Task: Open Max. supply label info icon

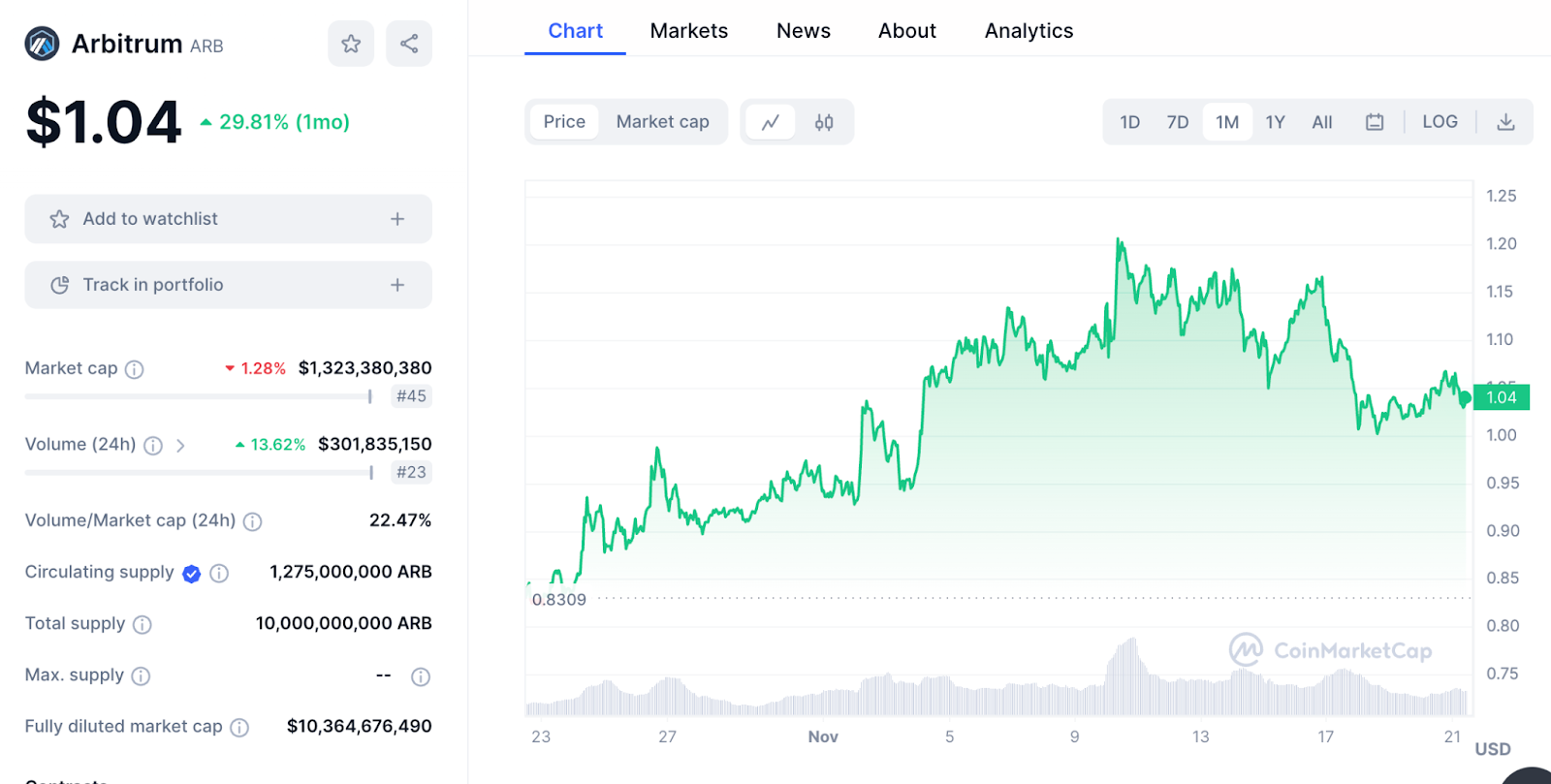Action: 142,676
